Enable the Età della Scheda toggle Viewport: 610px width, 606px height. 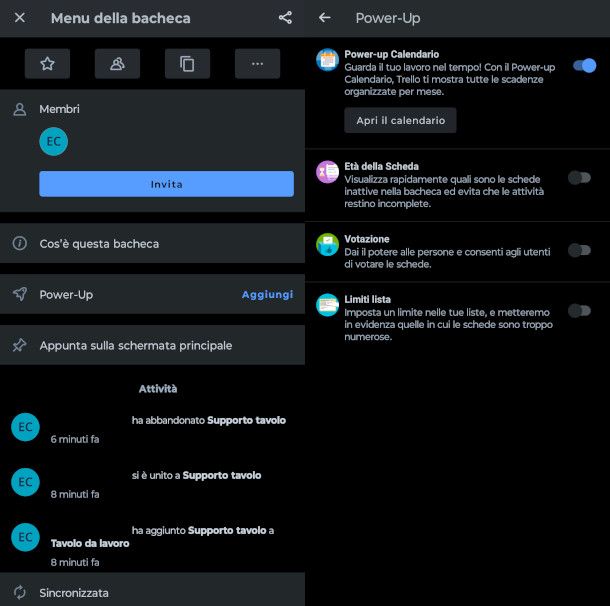pyautogui.click(x=580, y=178)
